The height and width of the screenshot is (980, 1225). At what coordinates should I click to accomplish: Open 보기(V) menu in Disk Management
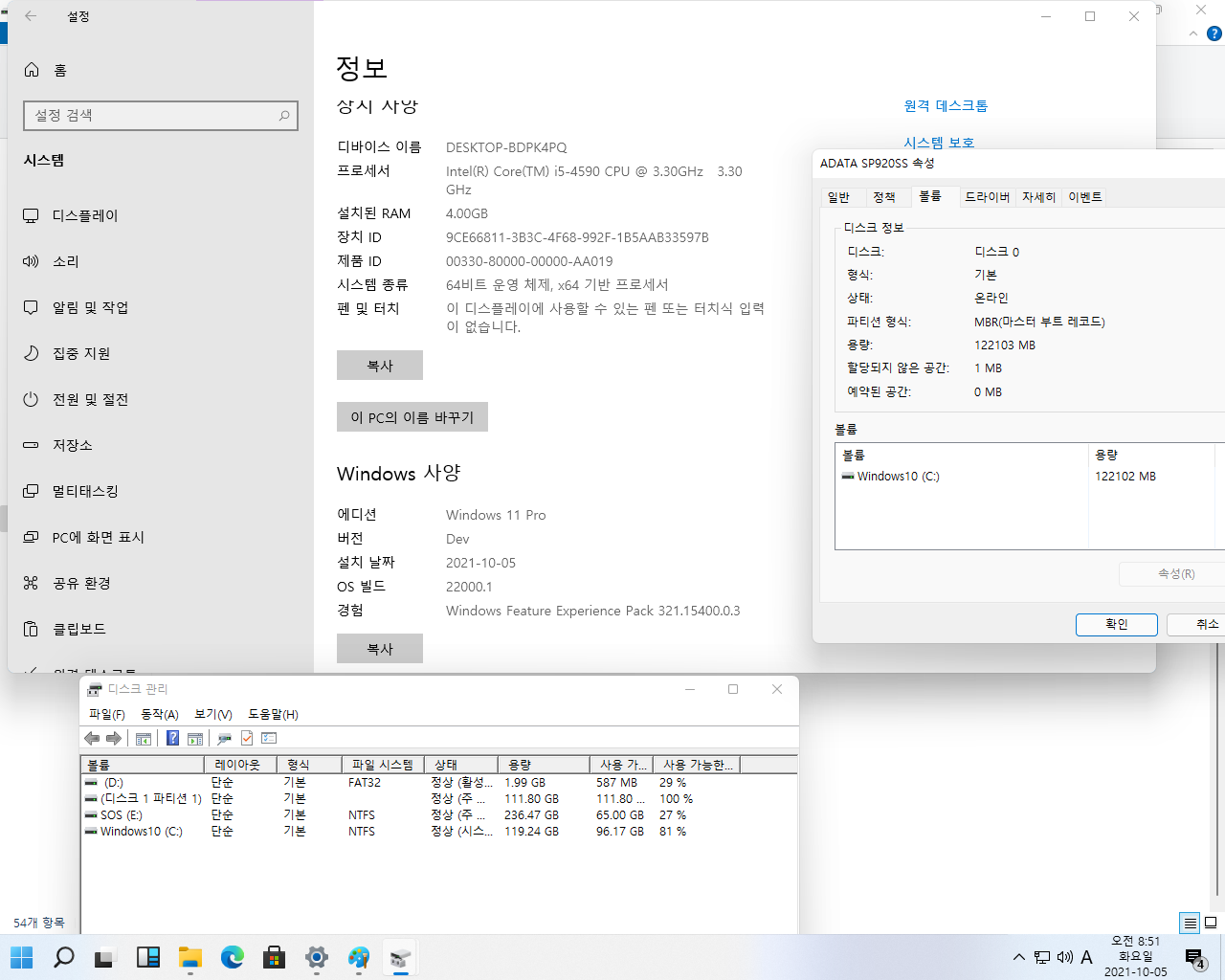213,715
